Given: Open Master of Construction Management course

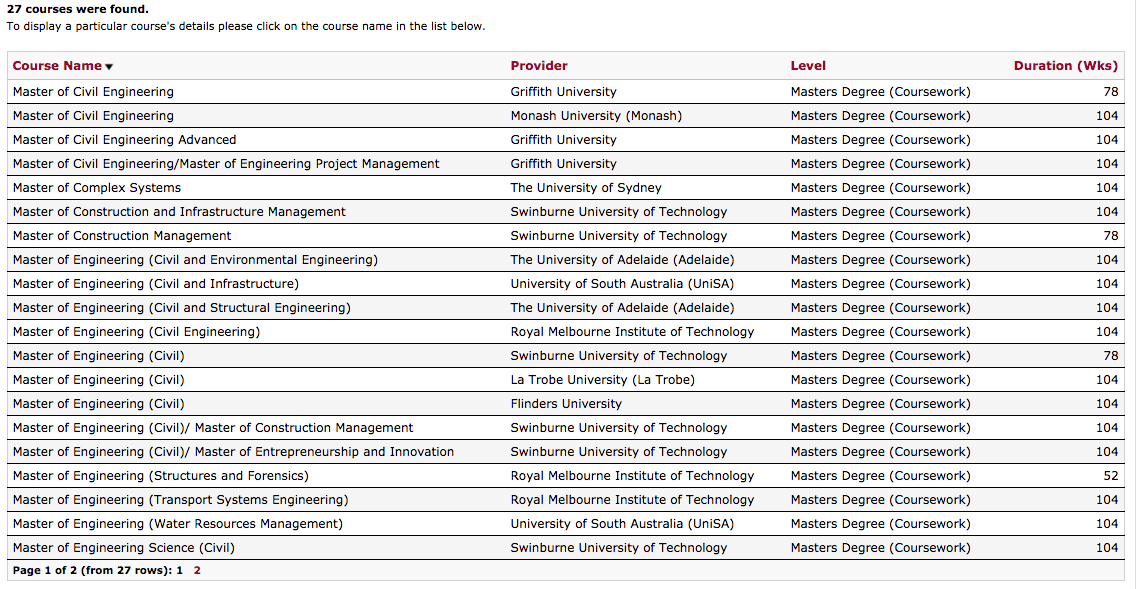Looking at the screenshot, I should 122,236.
